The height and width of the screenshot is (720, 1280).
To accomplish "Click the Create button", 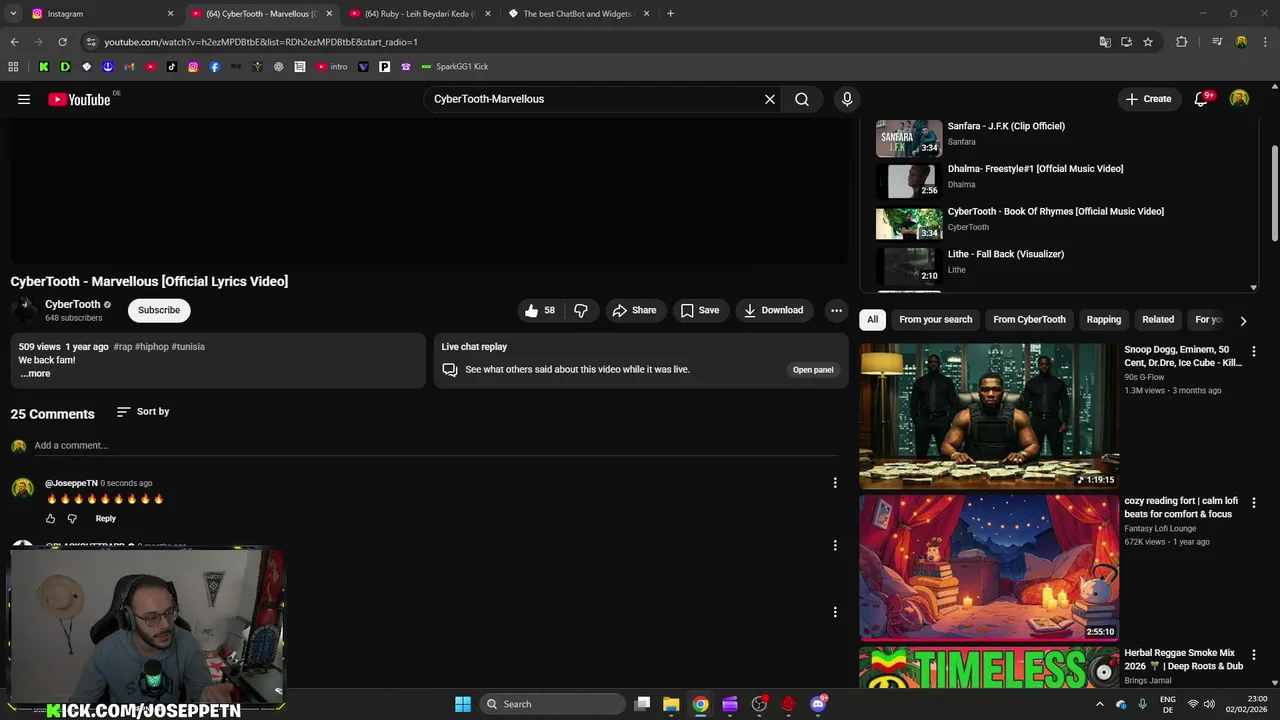I will [1148, 99].
